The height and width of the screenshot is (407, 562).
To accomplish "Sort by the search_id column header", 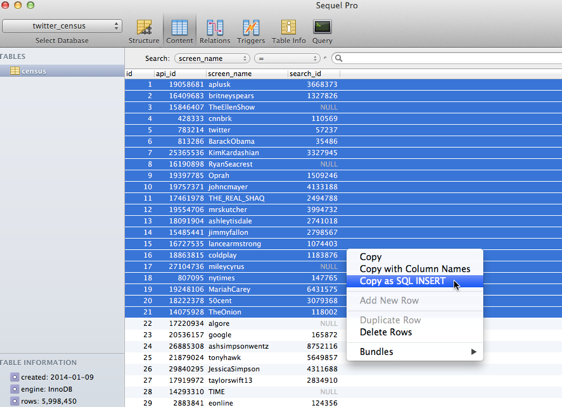I will [x=314, y=73].
